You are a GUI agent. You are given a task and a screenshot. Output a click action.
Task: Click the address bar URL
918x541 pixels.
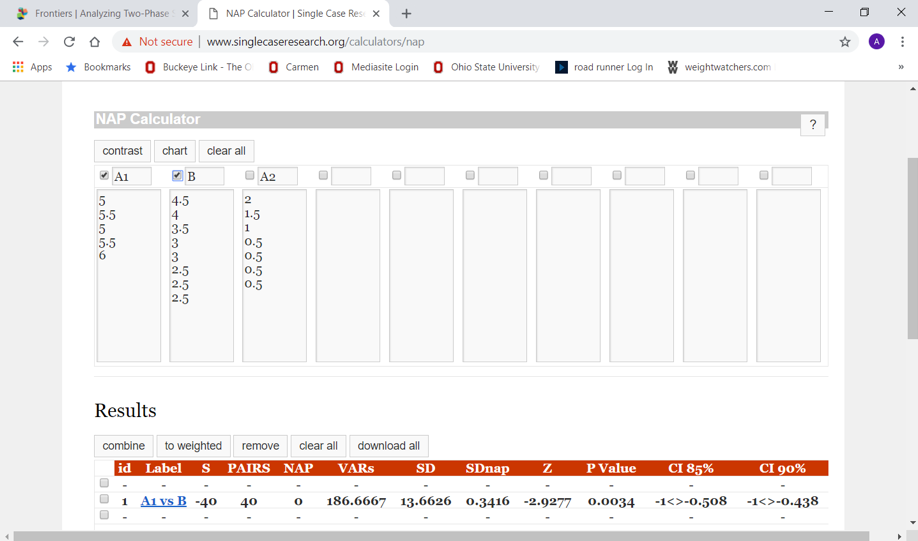[315, 42]
